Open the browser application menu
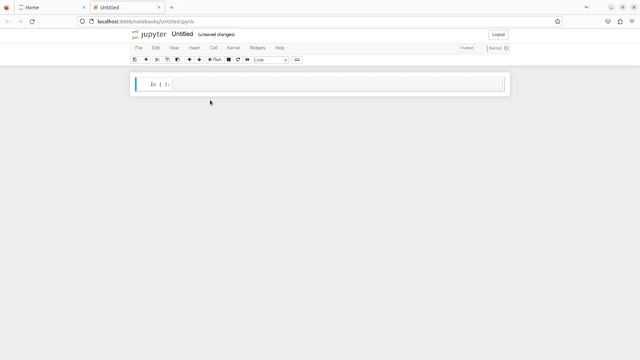640x360 pixels. click(632, 22)
